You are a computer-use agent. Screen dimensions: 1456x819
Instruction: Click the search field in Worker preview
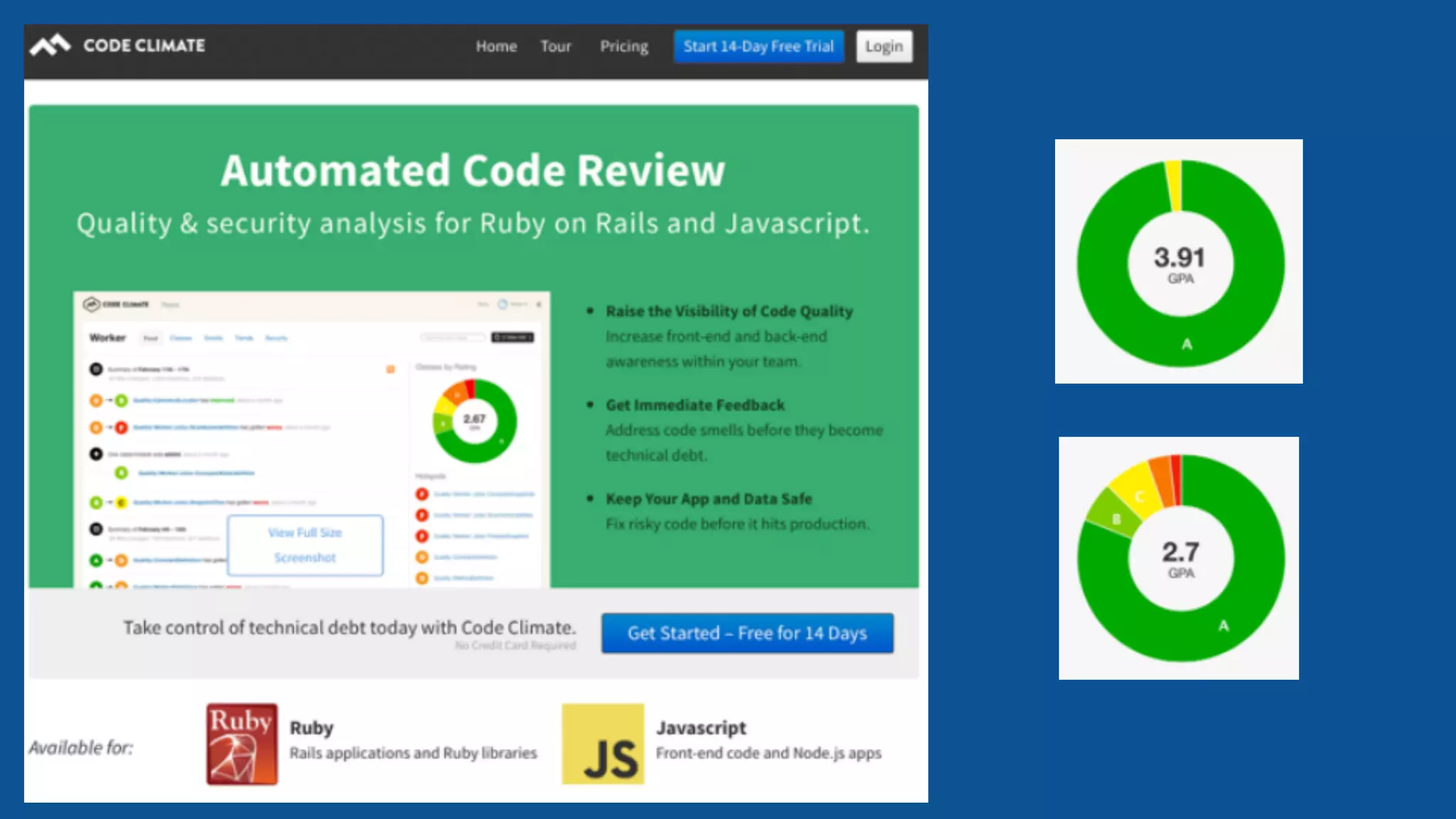453,337
